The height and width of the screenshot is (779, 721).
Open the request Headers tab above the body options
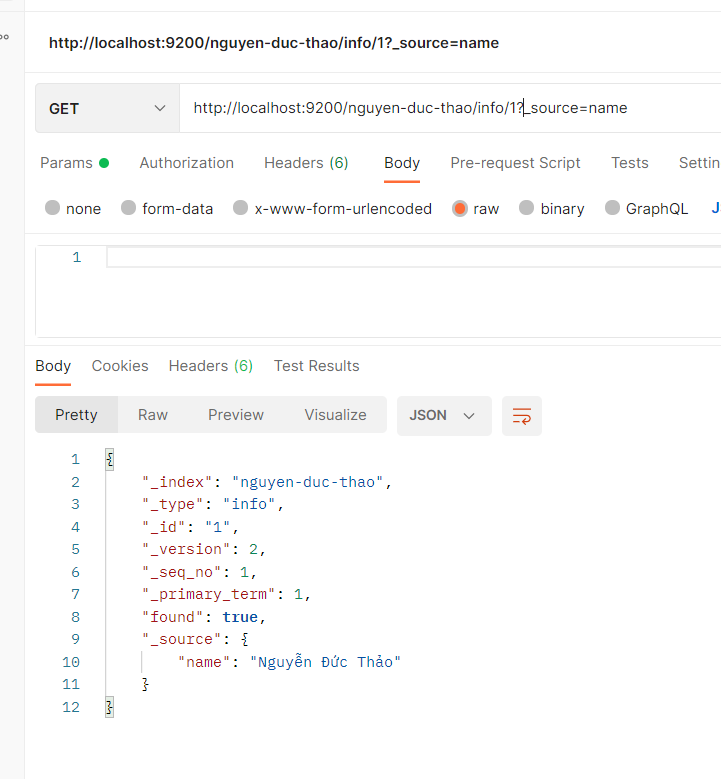click(x=306, y=163)
